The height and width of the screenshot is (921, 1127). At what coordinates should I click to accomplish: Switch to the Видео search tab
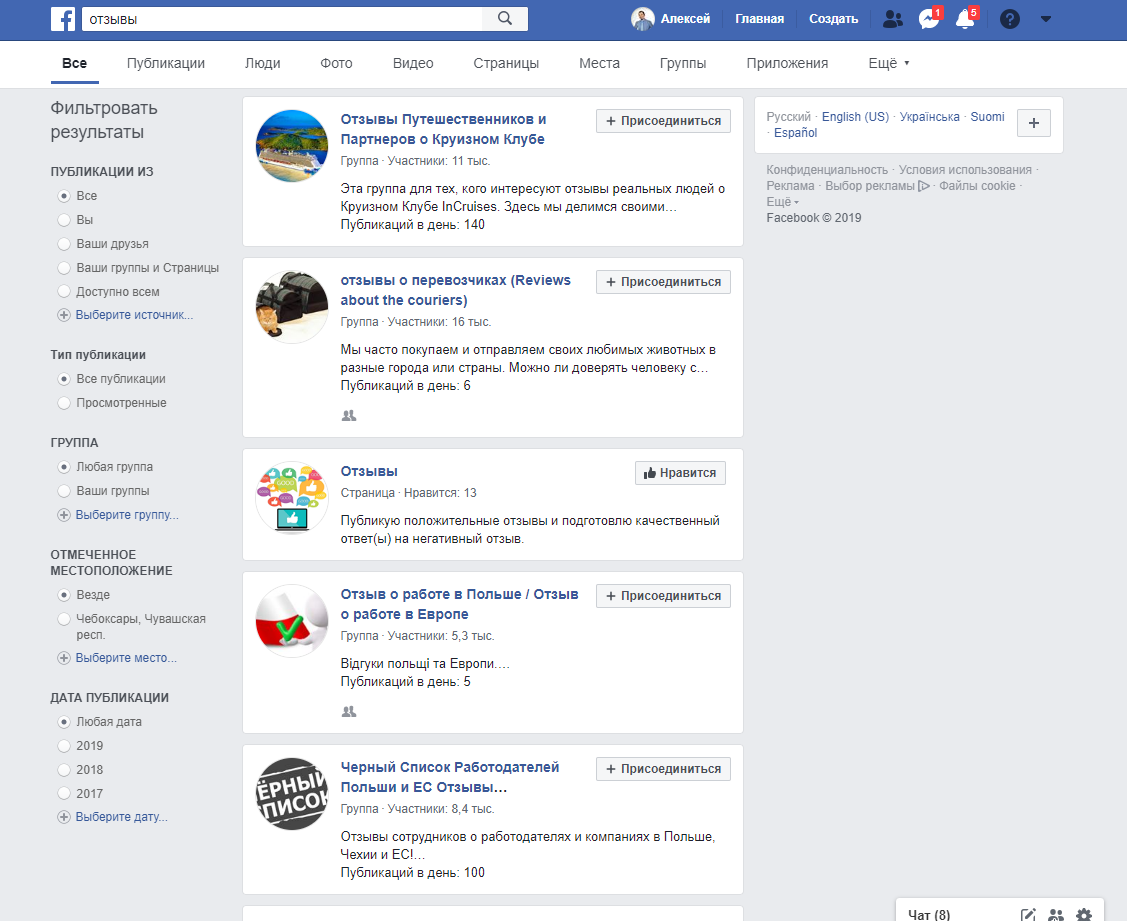412,62
